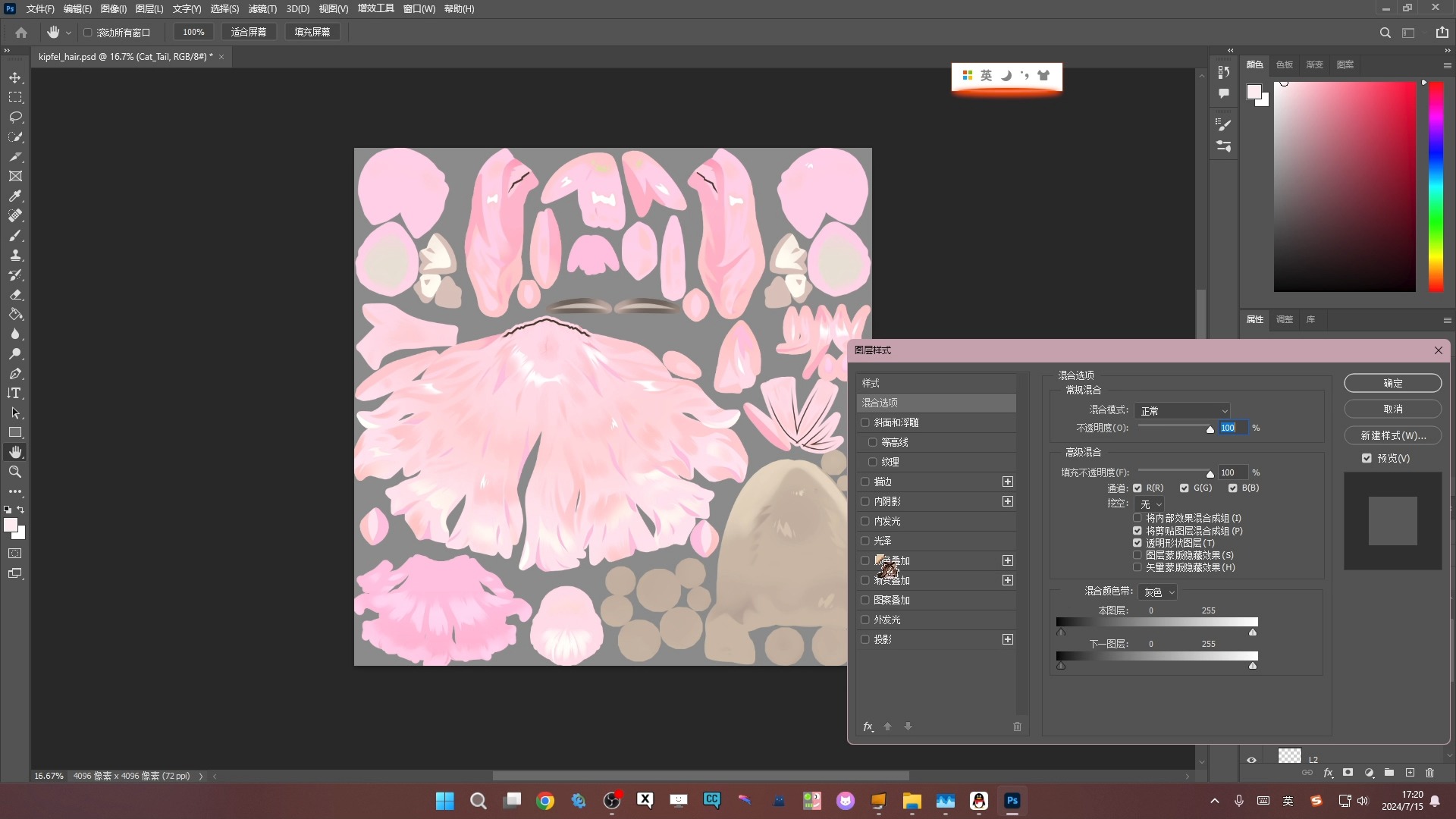Click the 确定 button
Viewport: 1456px width, 819px height.
click(1392, 383)
